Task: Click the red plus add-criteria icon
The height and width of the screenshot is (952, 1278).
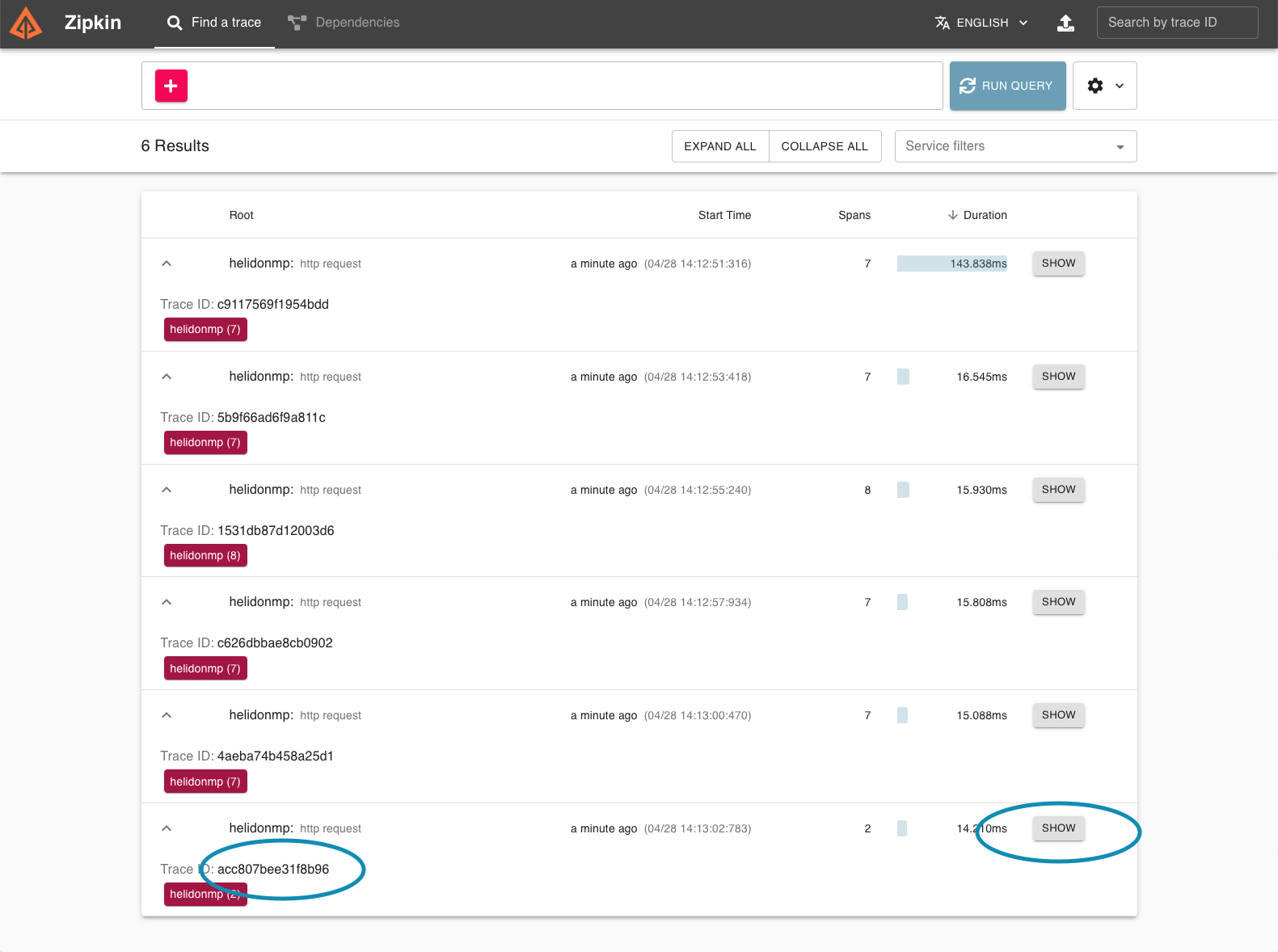Action: click(171, 86)
